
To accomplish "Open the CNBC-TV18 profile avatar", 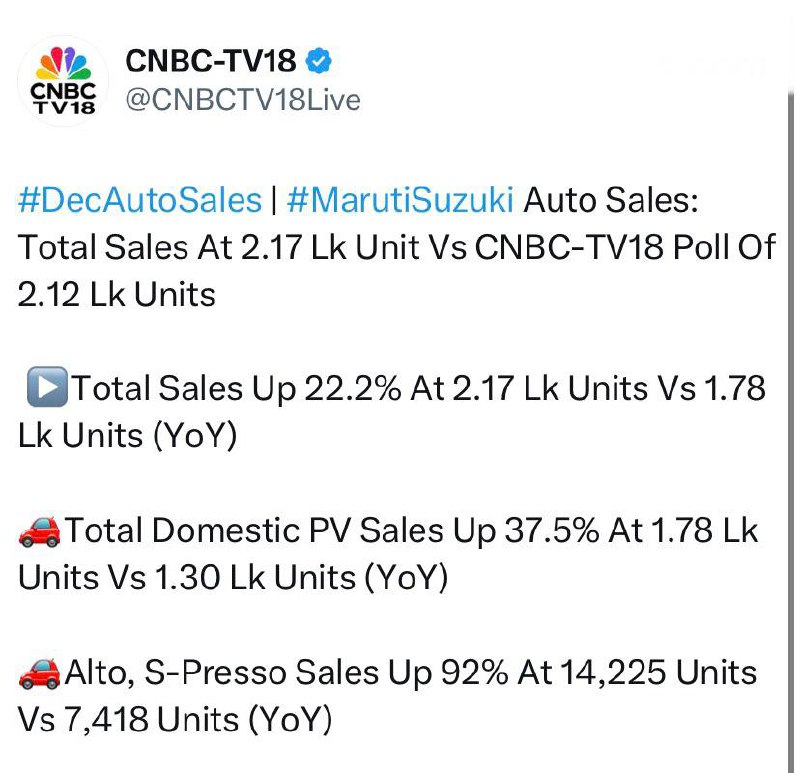I will tap(63, 81).
